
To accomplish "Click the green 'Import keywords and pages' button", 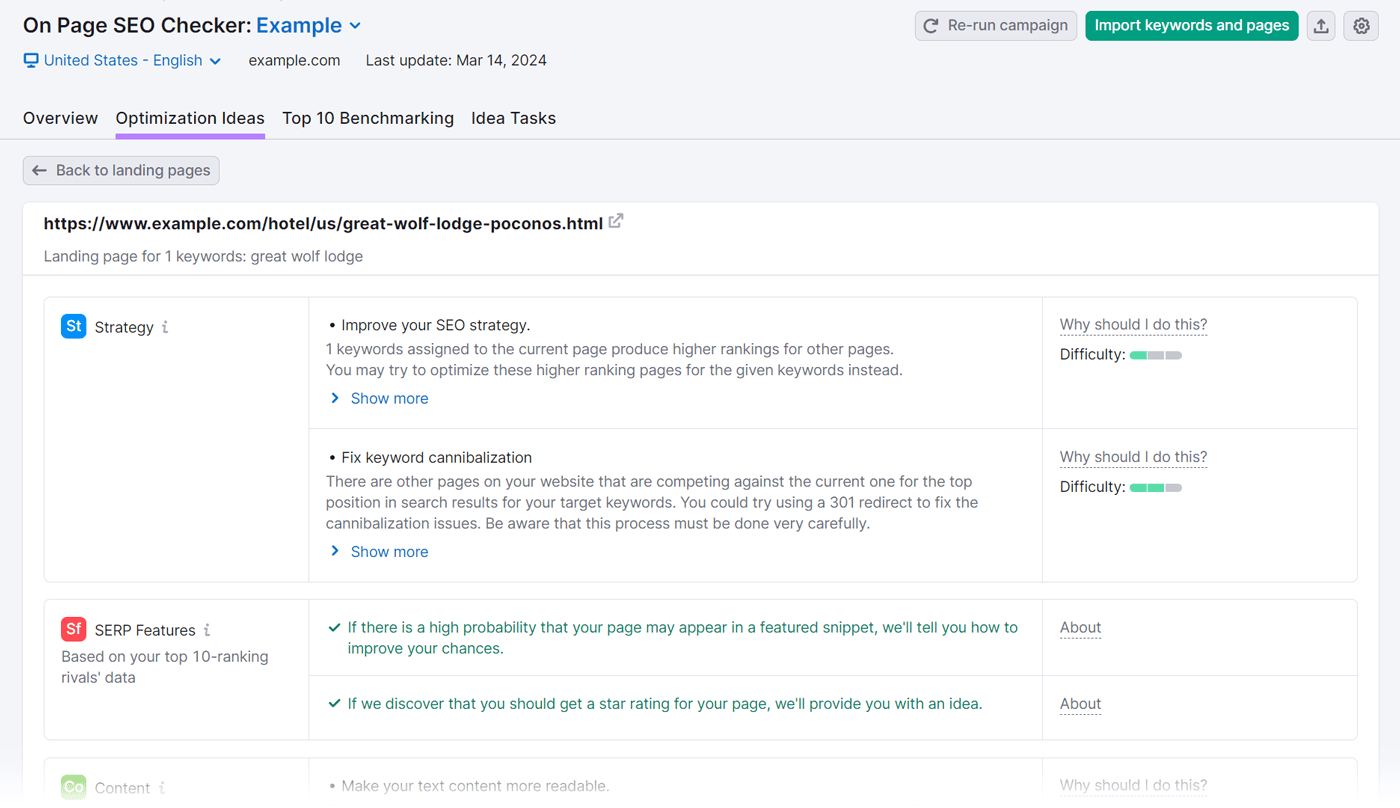I will coord(1191,26).
